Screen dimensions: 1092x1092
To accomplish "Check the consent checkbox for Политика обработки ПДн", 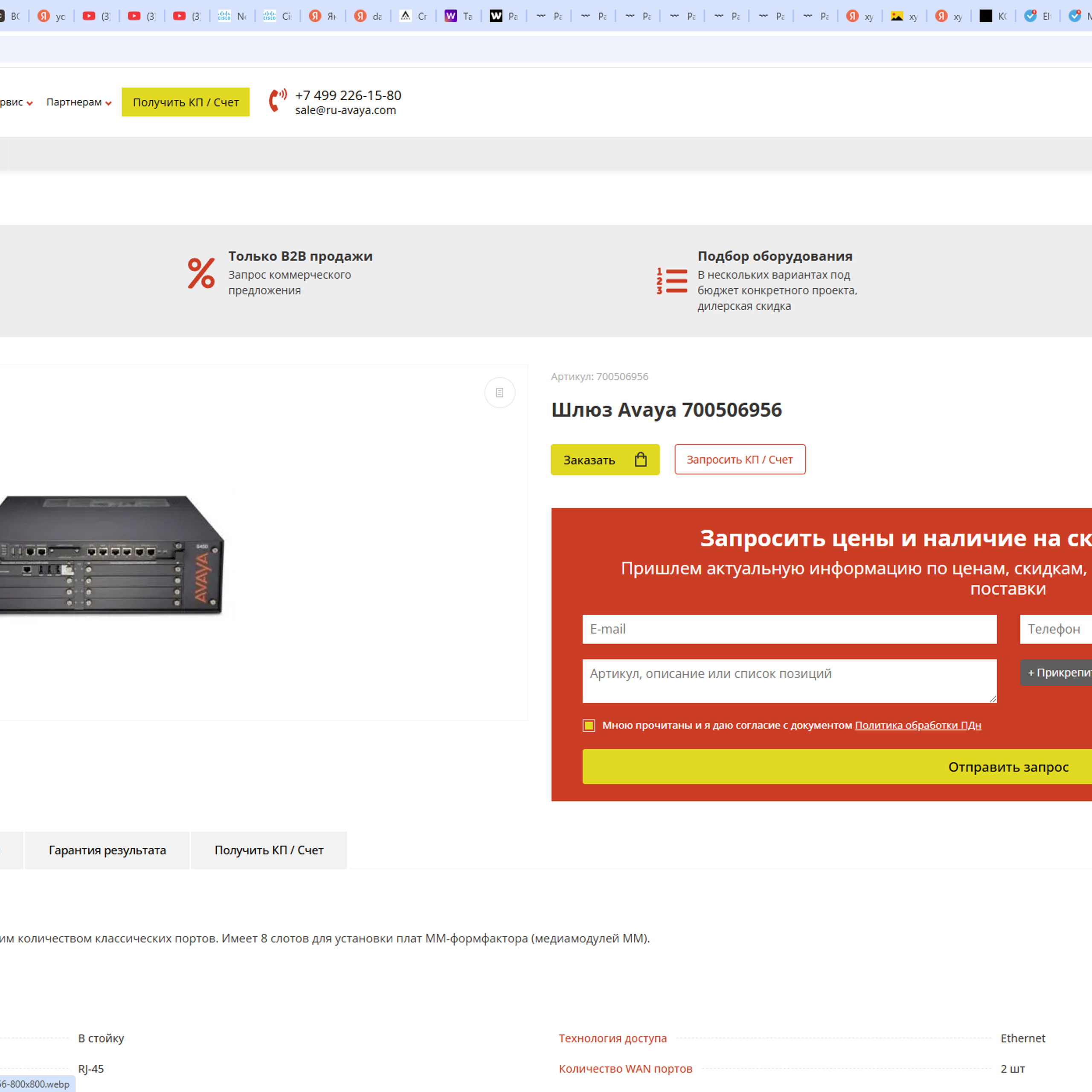I will 588,725.
